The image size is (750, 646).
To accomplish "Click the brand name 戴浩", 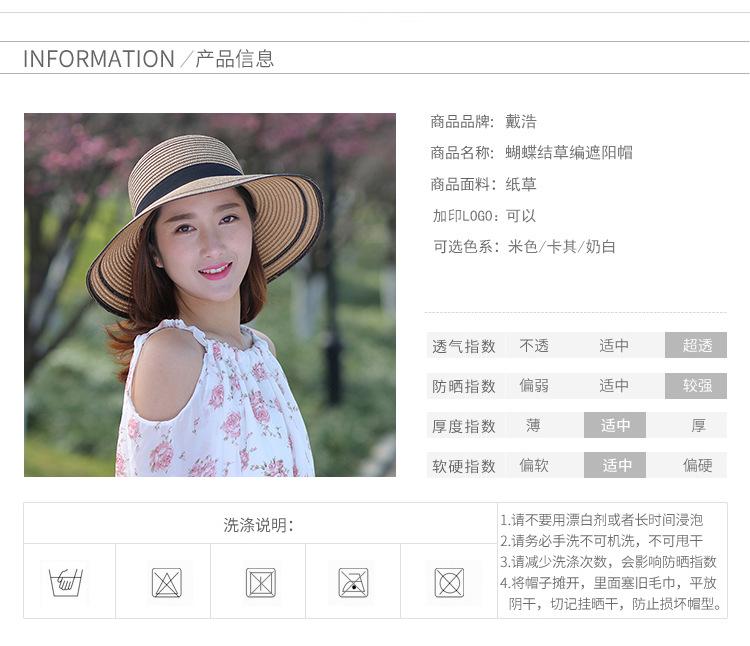I will (x=521, y=122).
